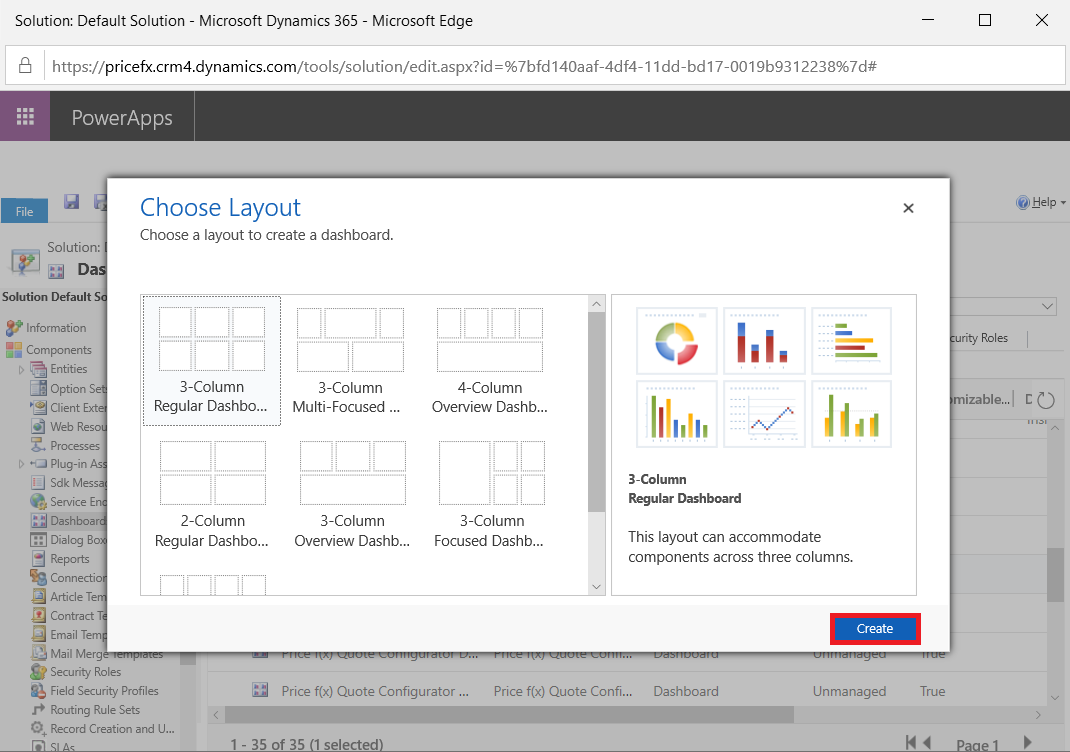Select the 3-Column Multi-Focused layout
Viewport: 1070px width, 752px height.
coord(350,360)
